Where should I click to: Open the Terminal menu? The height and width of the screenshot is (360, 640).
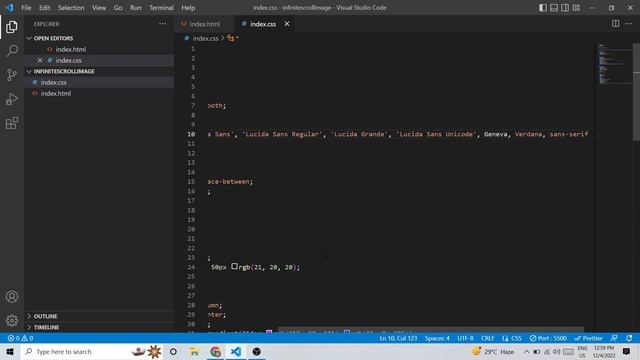pos(161,8)
